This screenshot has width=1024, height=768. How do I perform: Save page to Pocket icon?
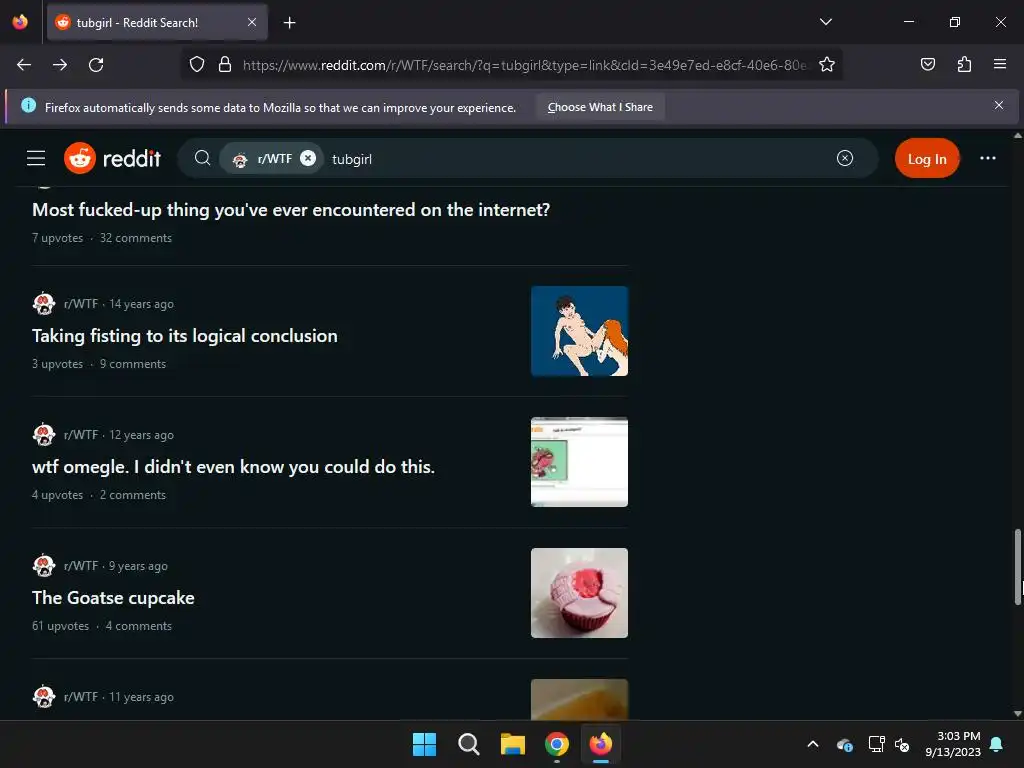click(927, 64)
